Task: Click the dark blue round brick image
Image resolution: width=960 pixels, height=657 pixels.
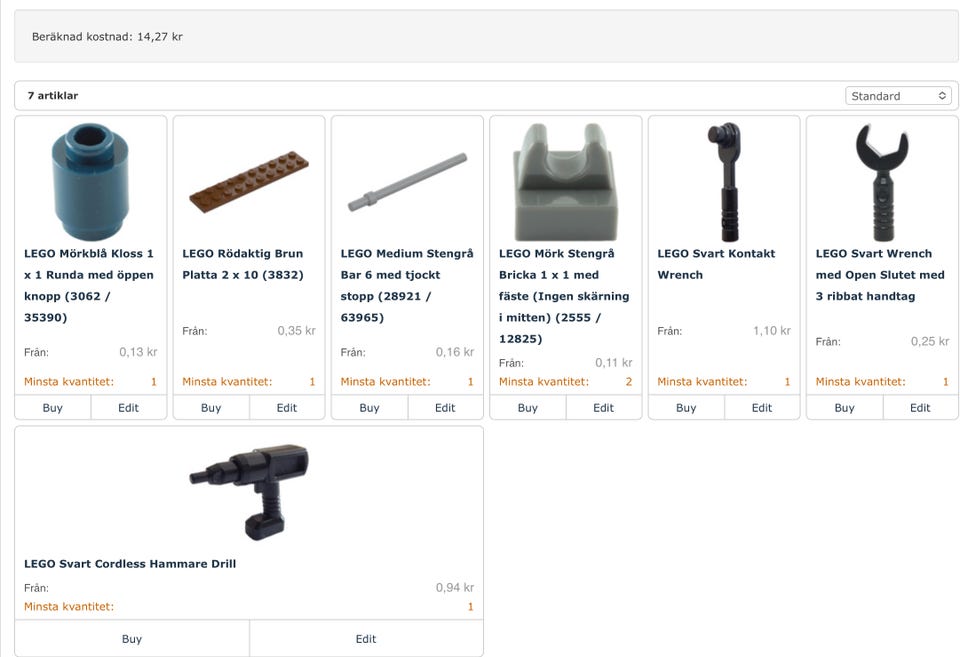Action: click(91, 182)
